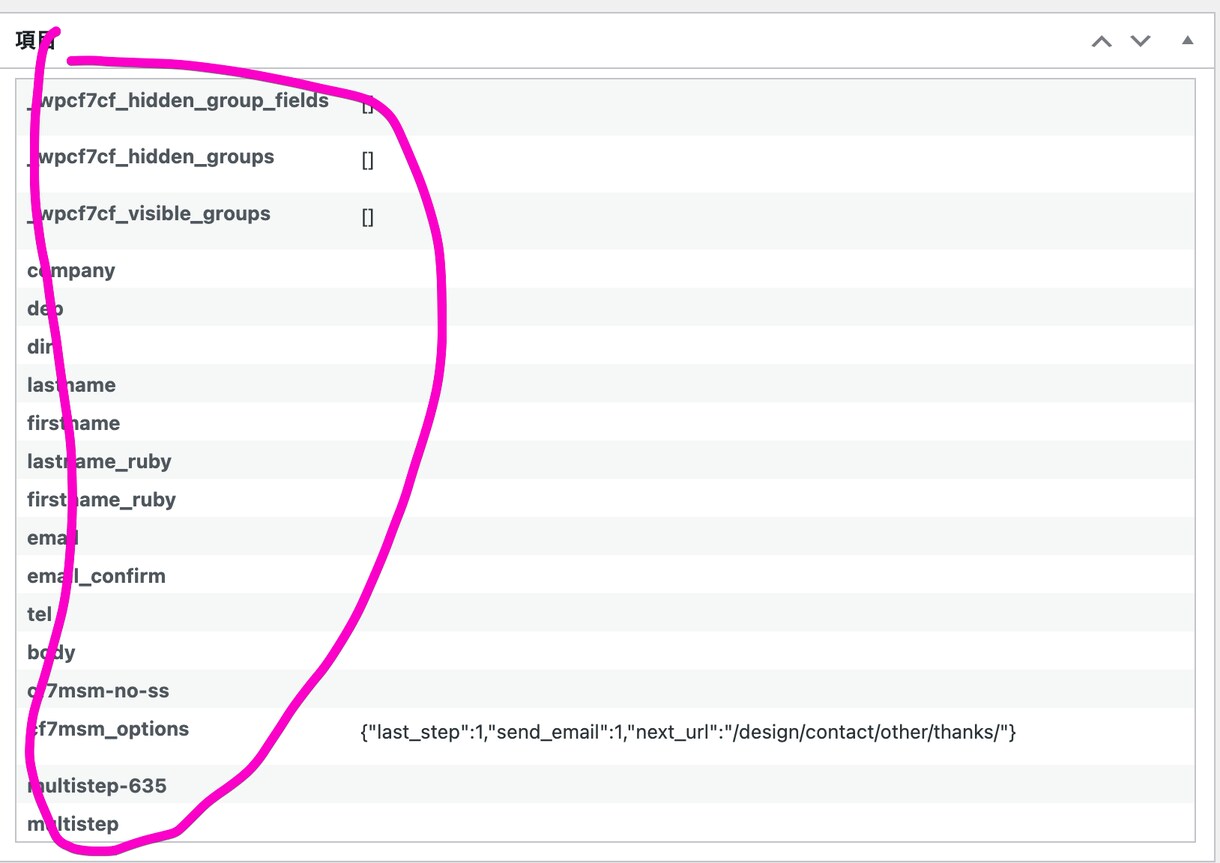The height and width of the screenshot is (863, 1220).
Task: Select the "lastname_ruby" field label
Action: (99, 462)
